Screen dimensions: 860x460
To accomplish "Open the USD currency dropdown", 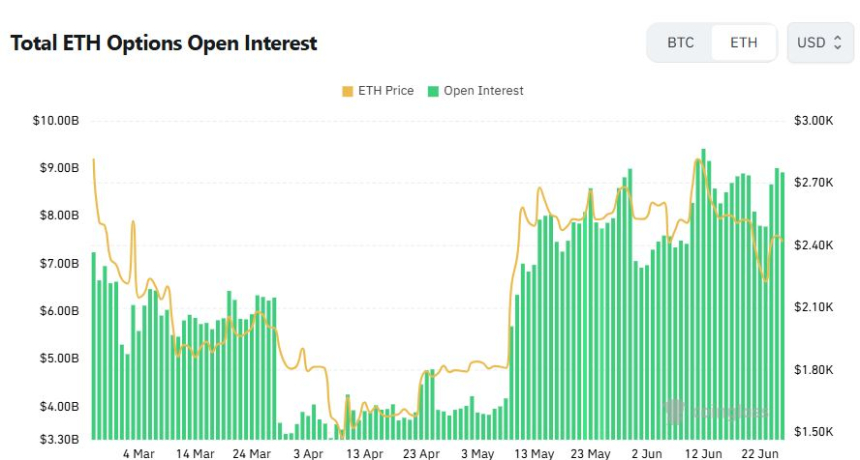I will [x=820, y=43].
